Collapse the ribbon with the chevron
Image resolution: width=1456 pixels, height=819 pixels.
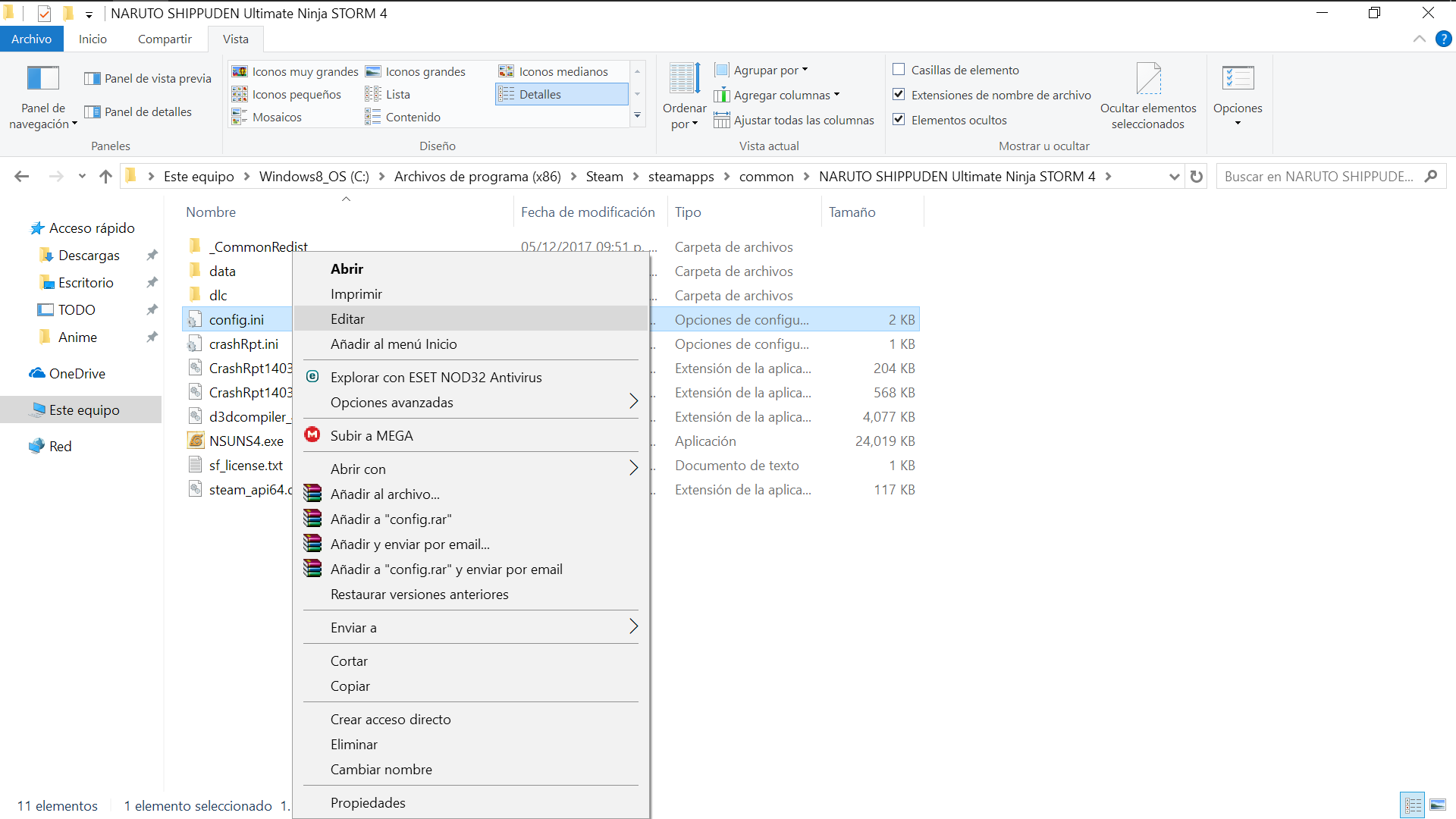(x=1420, y=39)
